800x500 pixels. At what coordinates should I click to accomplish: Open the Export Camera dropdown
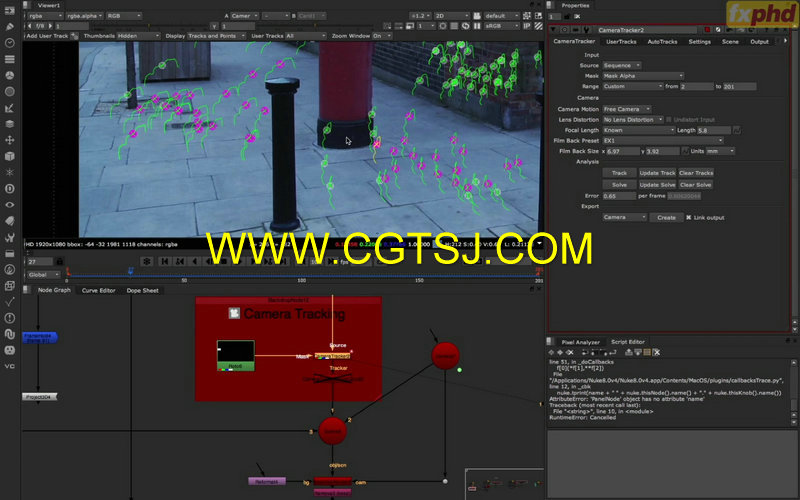click(x=624, y=217)
